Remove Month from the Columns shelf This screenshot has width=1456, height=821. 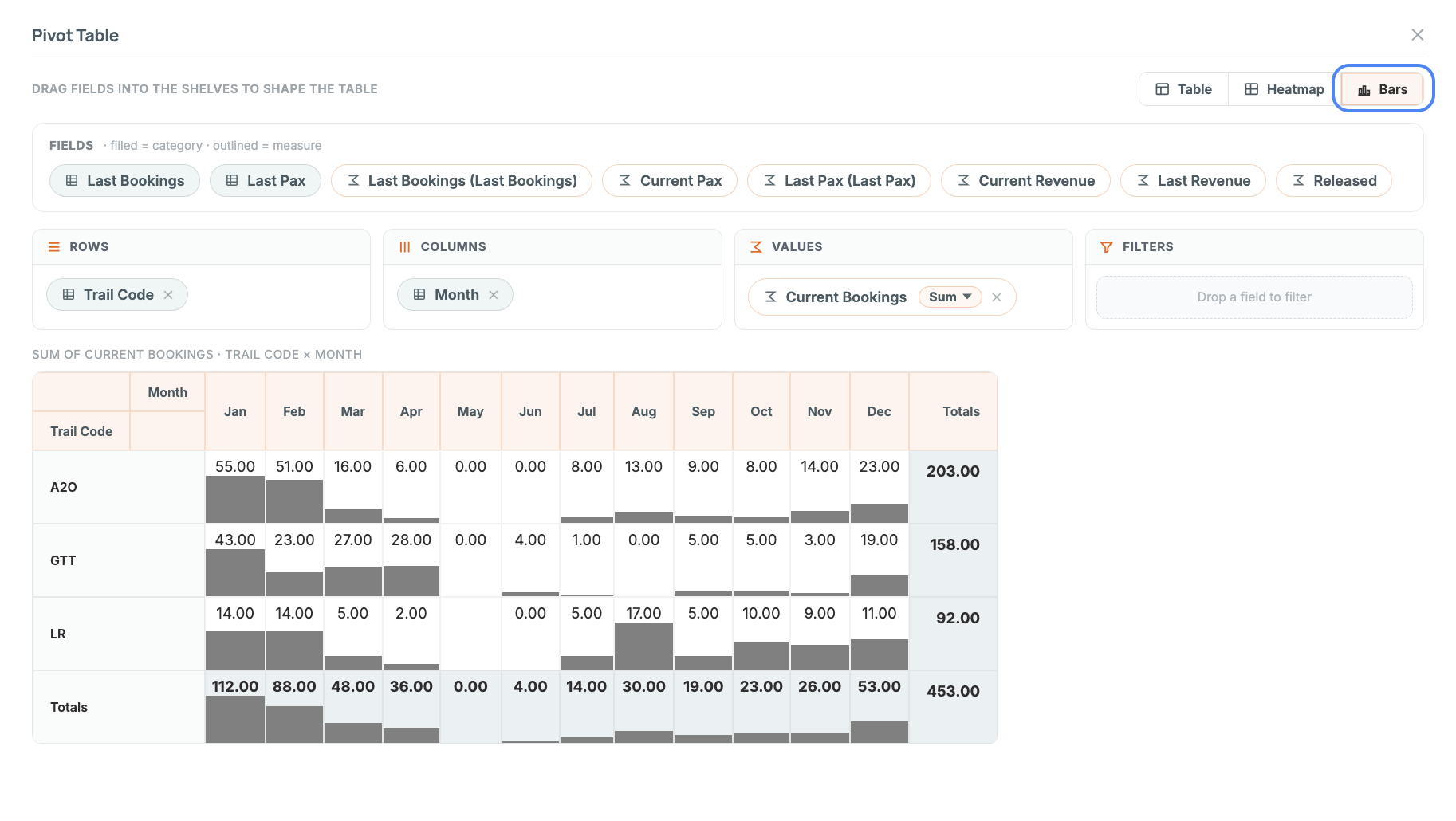494,295
